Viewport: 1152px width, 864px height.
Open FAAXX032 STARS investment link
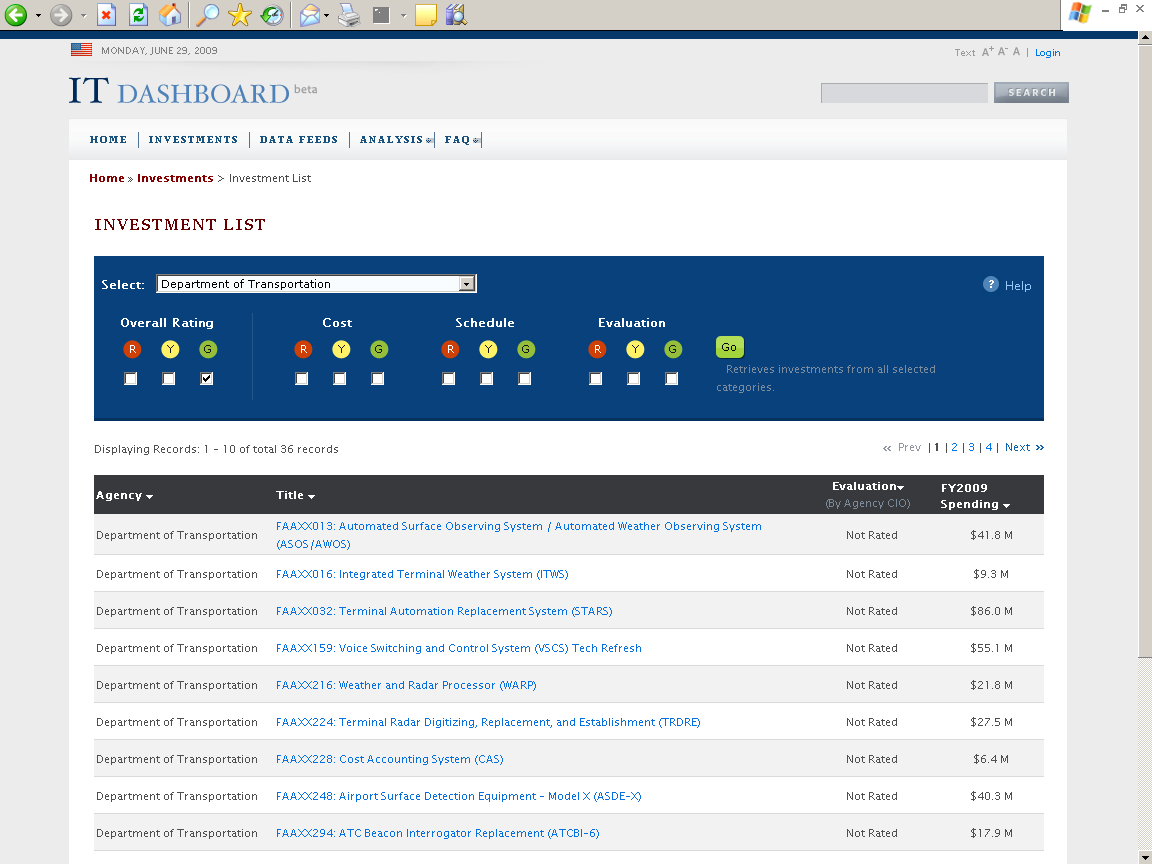tap(444, 611)
